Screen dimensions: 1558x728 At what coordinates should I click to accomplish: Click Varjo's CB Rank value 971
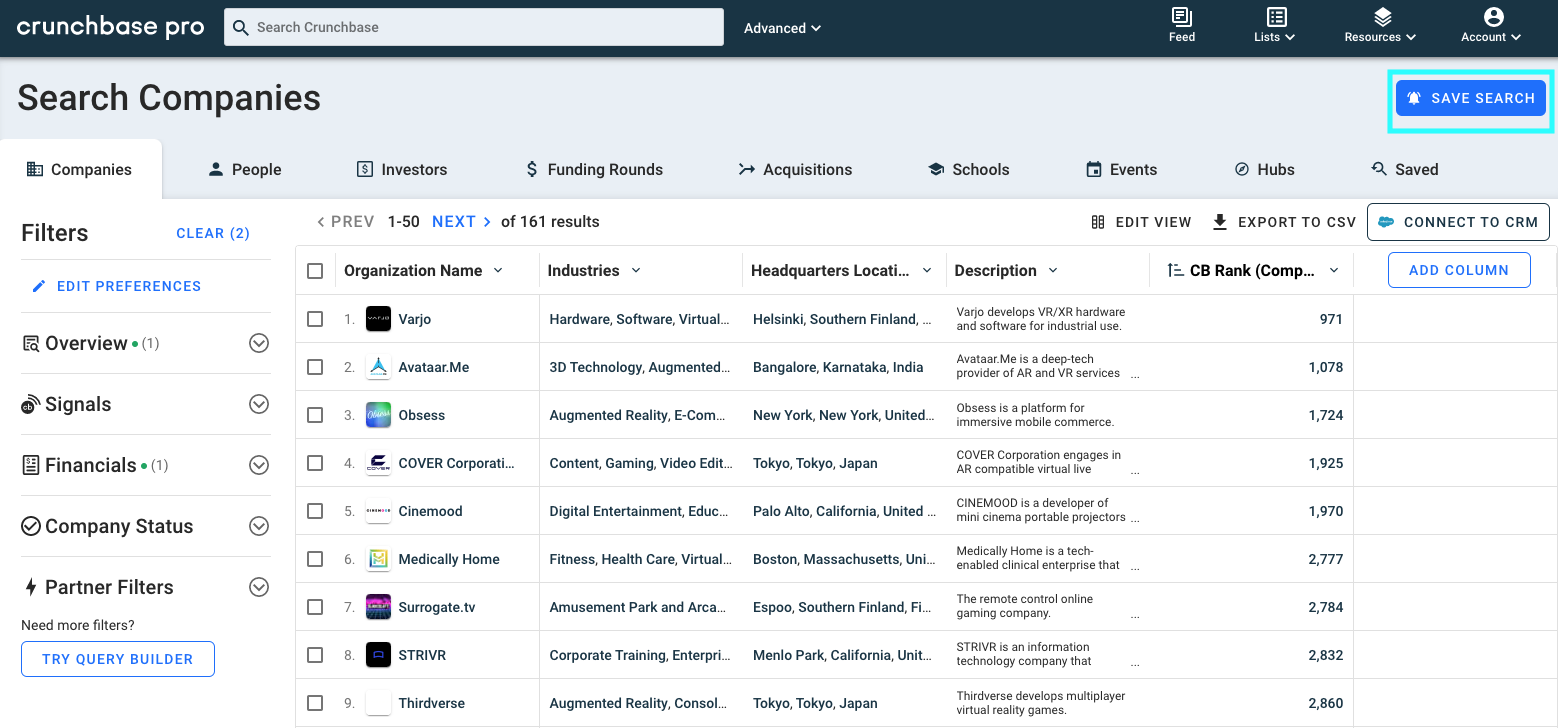point(1331,319)
